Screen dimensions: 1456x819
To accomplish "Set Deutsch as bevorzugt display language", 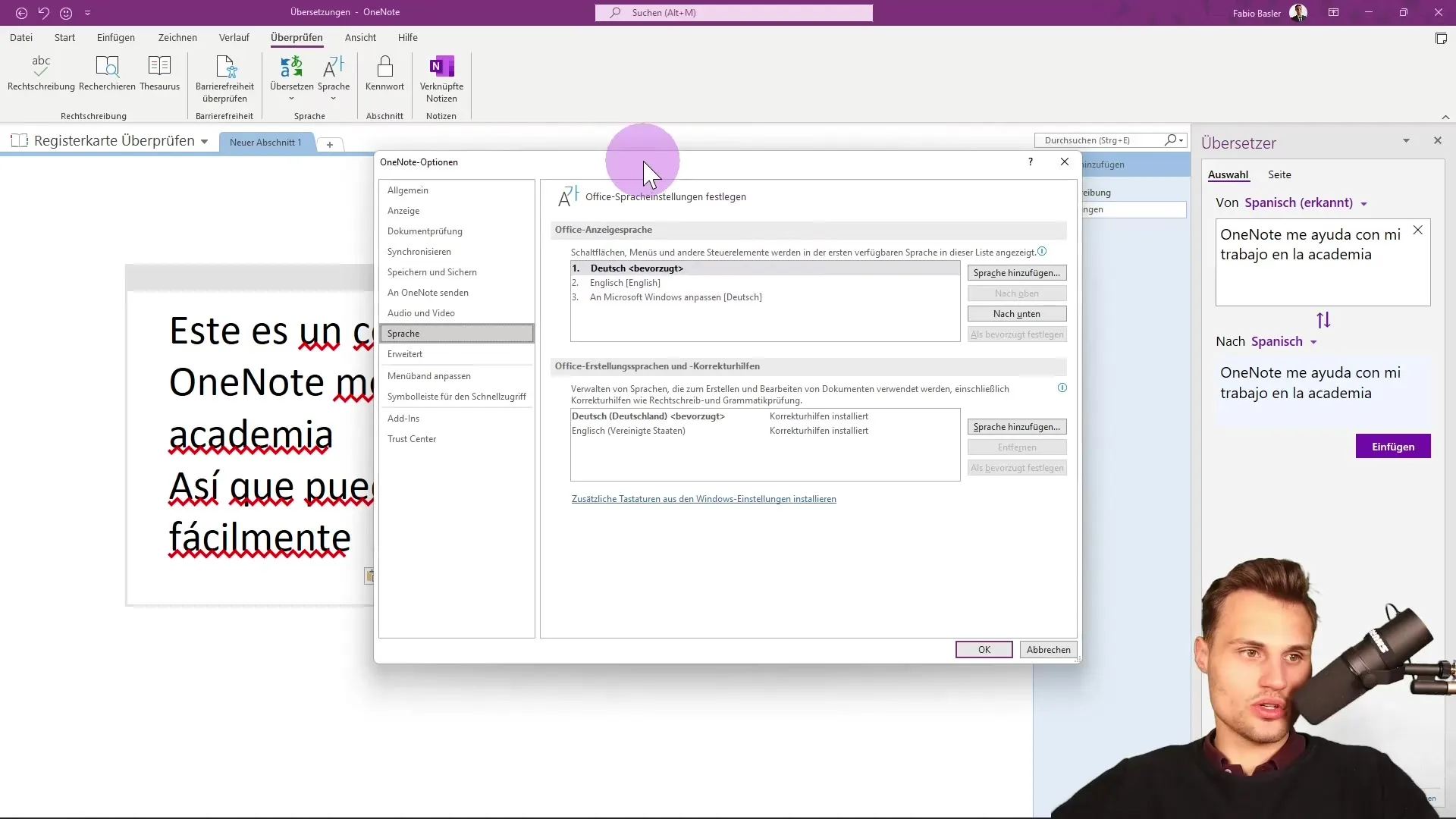I will 1017,334.
